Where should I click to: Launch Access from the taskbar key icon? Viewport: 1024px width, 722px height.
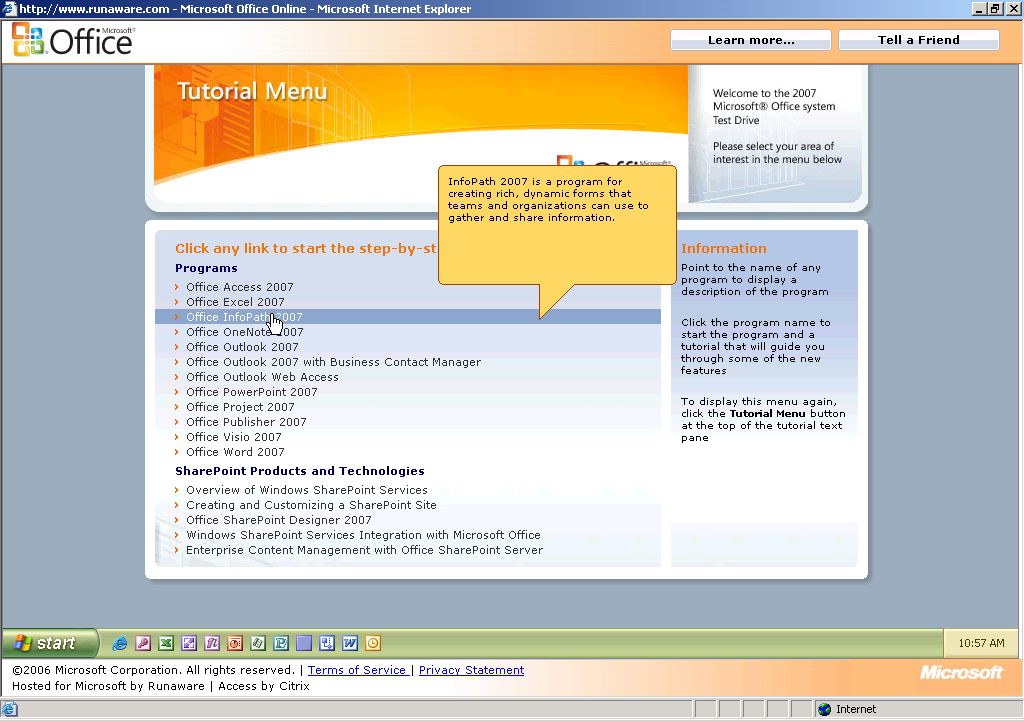coord(143,643)
